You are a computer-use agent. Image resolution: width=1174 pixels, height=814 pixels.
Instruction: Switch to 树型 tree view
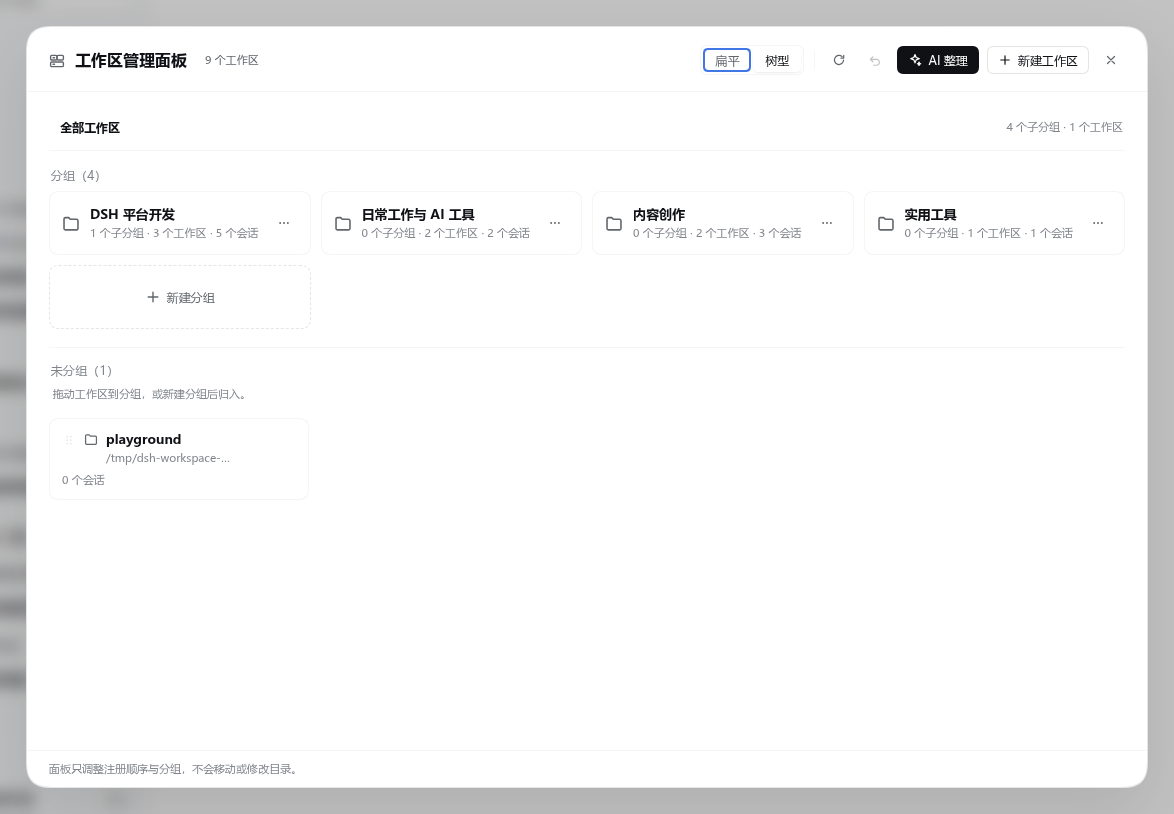coord(776,61)
